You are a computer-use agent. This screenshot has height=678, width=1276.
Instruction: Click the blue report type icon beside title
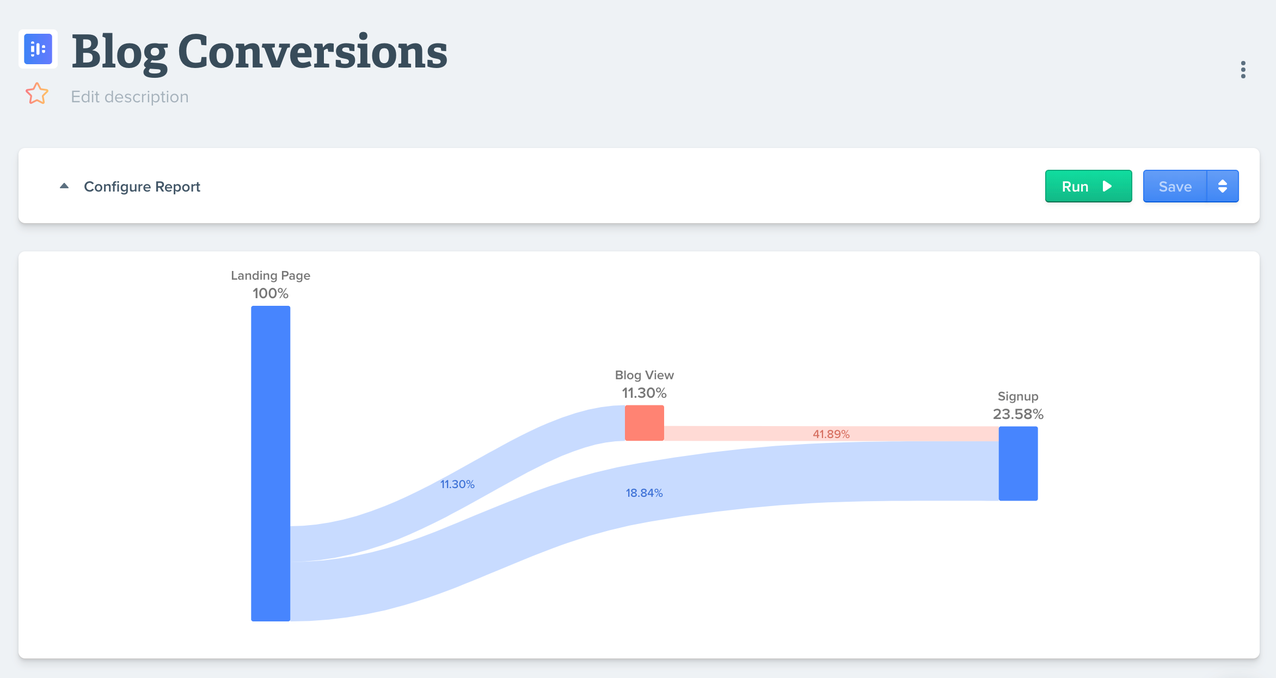pos(38,48)
